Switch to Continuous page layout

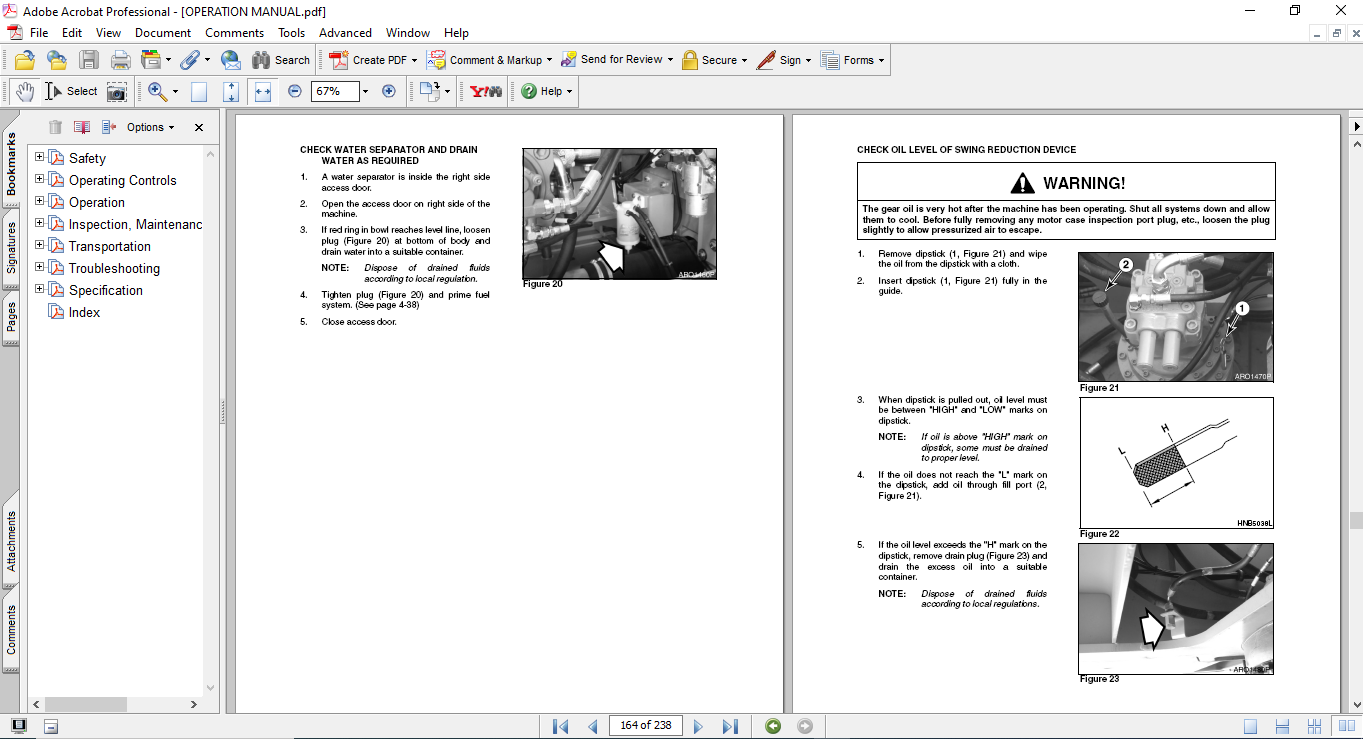click(1278, 726)
